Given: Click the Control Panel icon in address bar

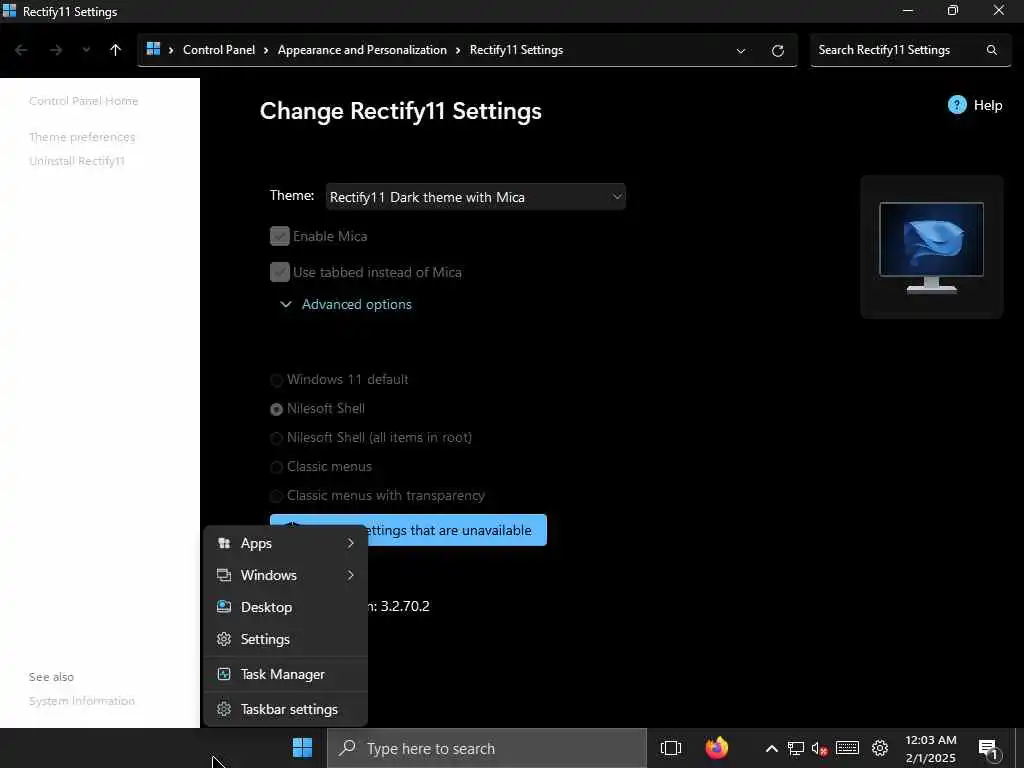Looking at the screenshot, I should pyautogui.click(x=153, y=49).
